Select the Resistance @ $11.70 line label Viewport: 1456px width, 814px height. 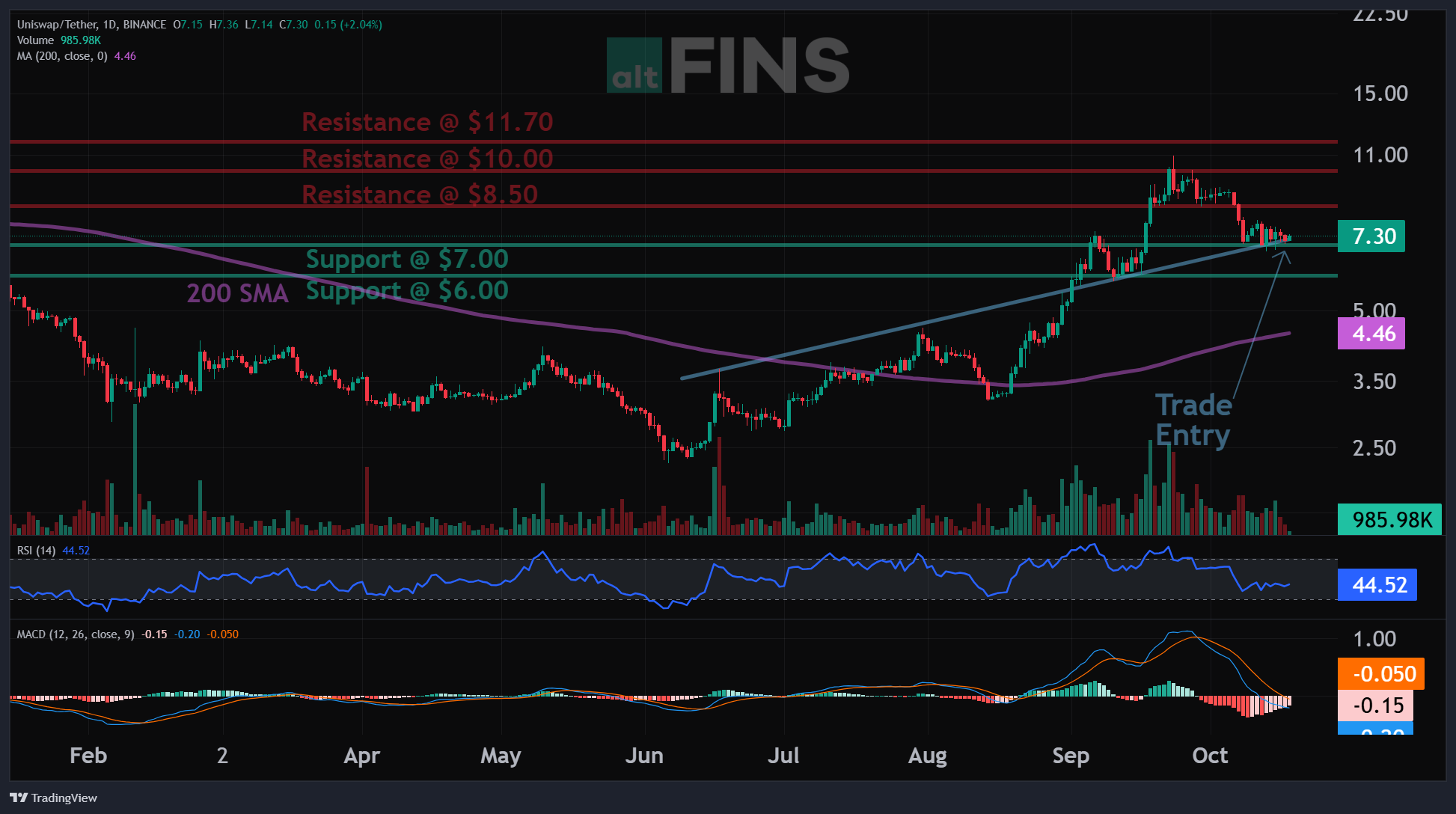pos(427,122)
